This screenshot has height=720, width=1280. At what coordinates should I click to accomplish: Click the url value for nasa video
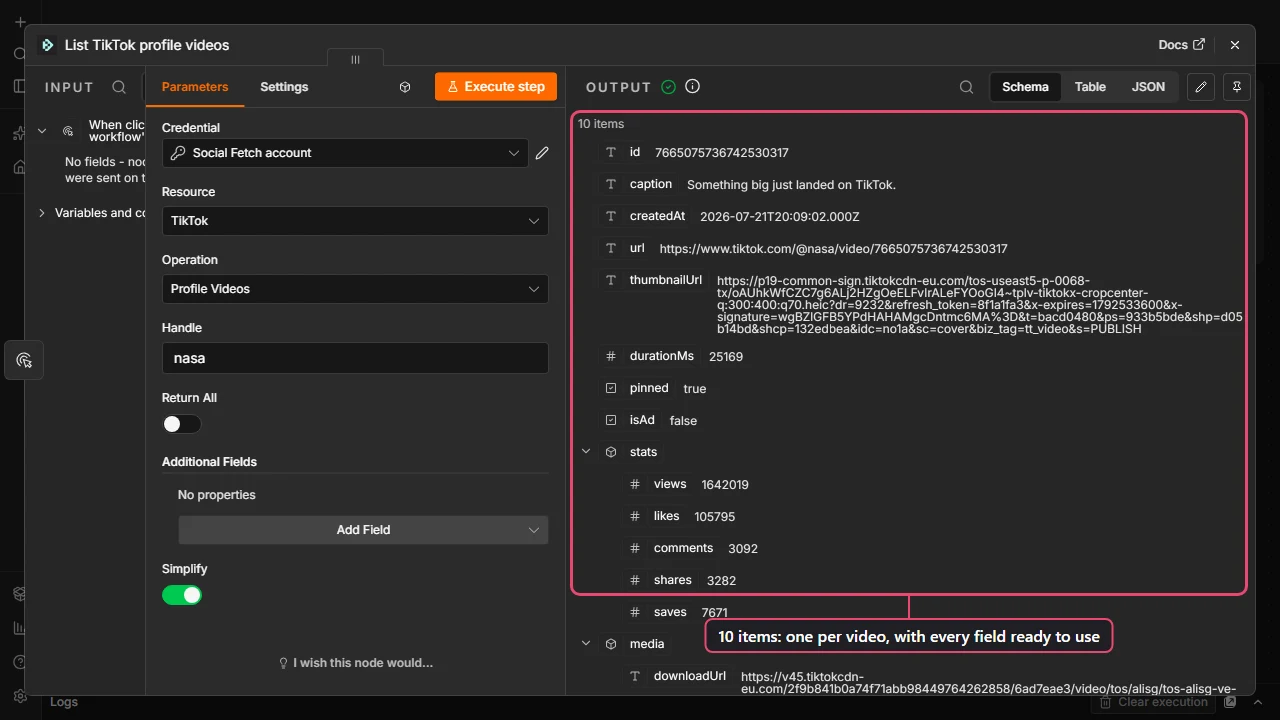pos(834,249)
